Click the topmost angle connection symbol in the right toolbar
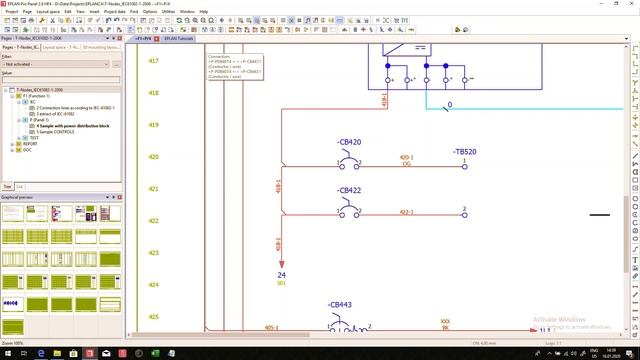Image resolution: width=640 pixels, height=360 pixels. coord(635,49)
